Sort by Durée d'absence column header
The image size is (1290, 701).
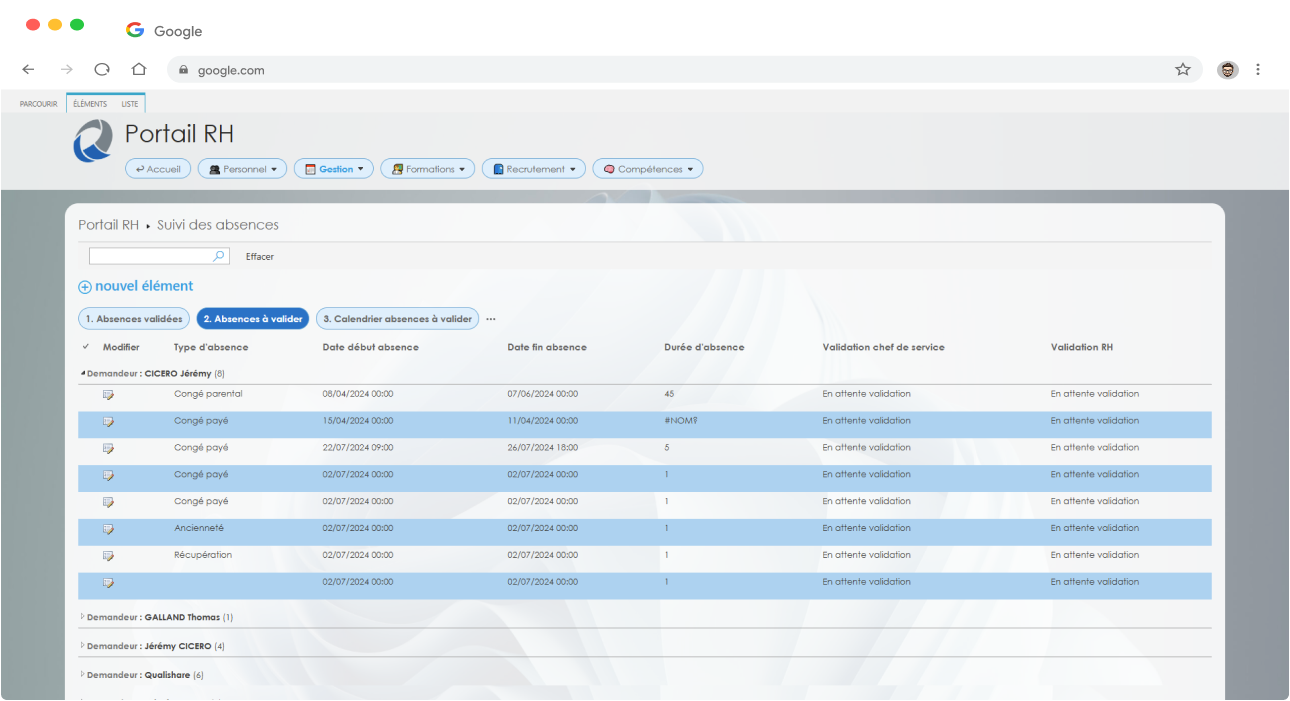pyautogui.click(x=704, y=347)
